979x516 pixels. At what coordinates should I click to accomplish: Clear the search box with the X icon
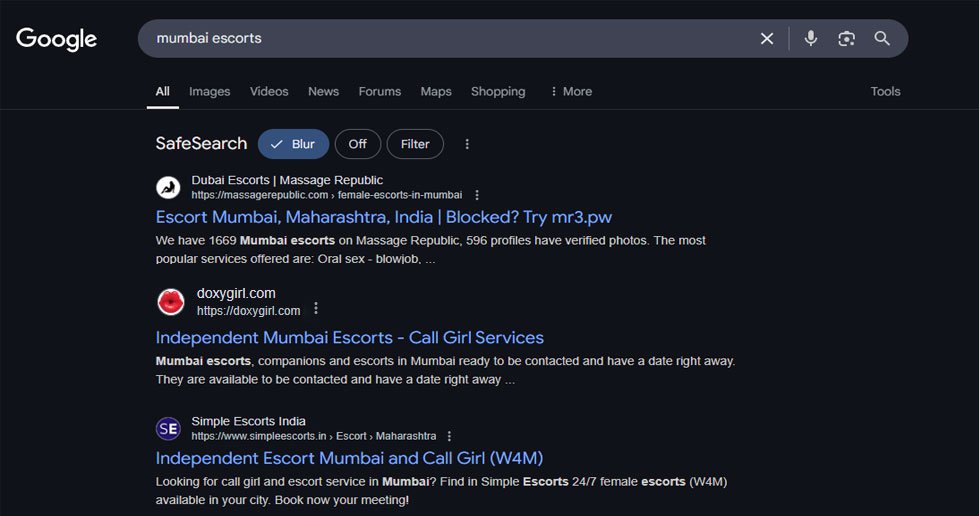click(767, 39)
